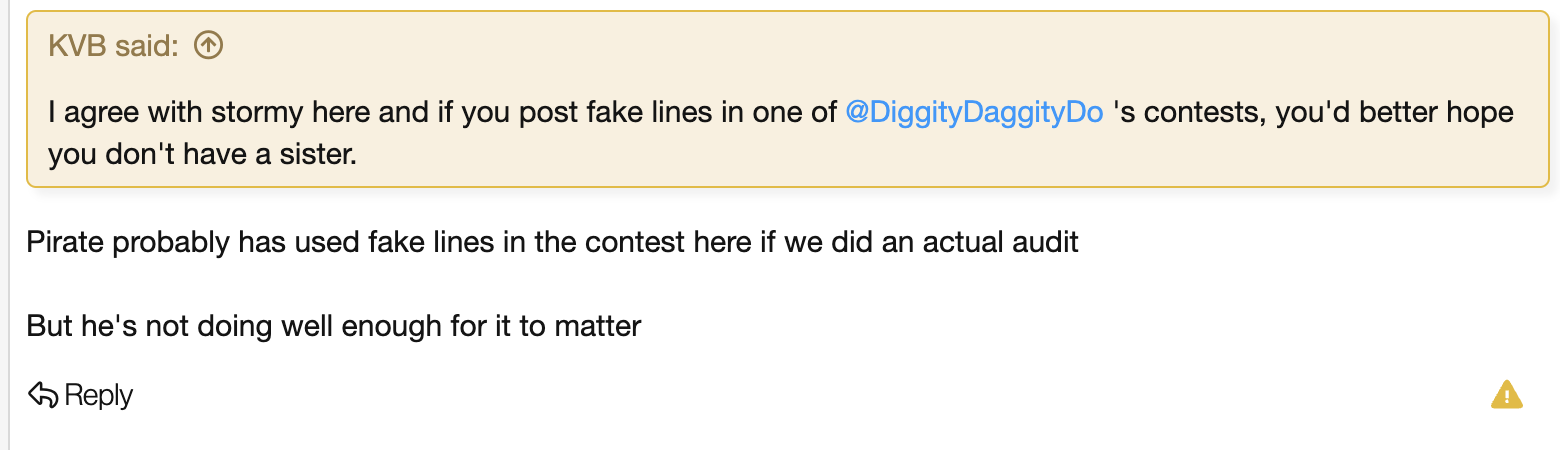Screen dimensions: 1560x450
Task: Report post using yellow warning triangle
Action: click(1506, 395)
